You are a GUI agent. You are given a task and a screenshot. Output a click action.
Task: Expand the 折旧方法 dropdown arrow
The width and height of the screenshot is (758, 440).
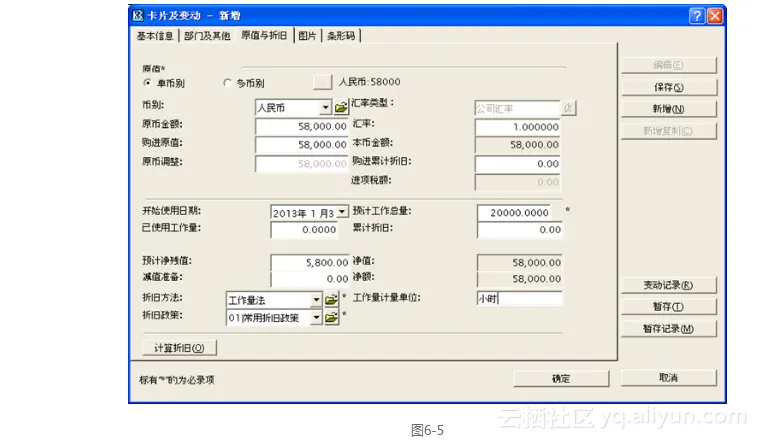(316, 300)
